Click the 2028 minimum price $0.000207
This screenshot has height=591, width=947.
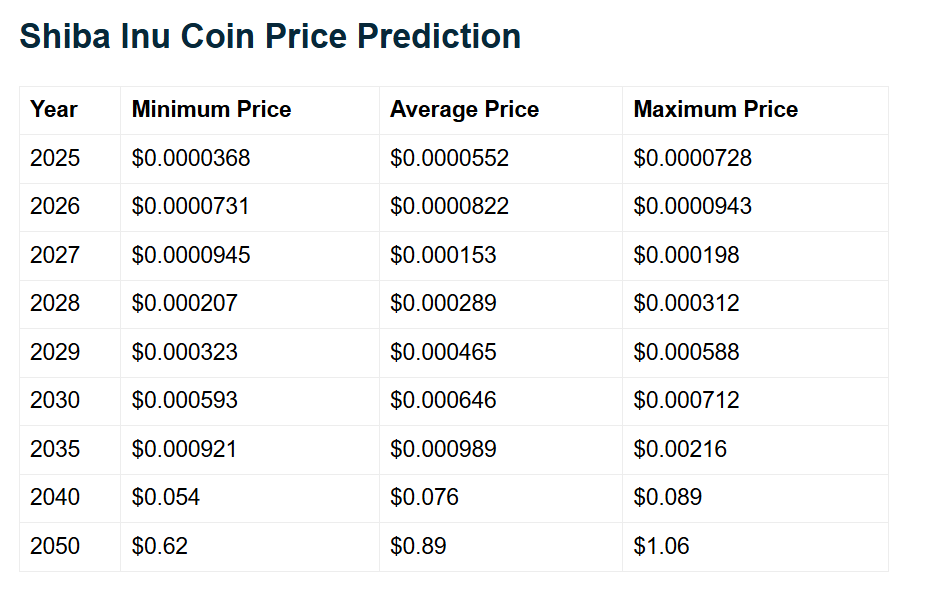(x=185, y=304)
